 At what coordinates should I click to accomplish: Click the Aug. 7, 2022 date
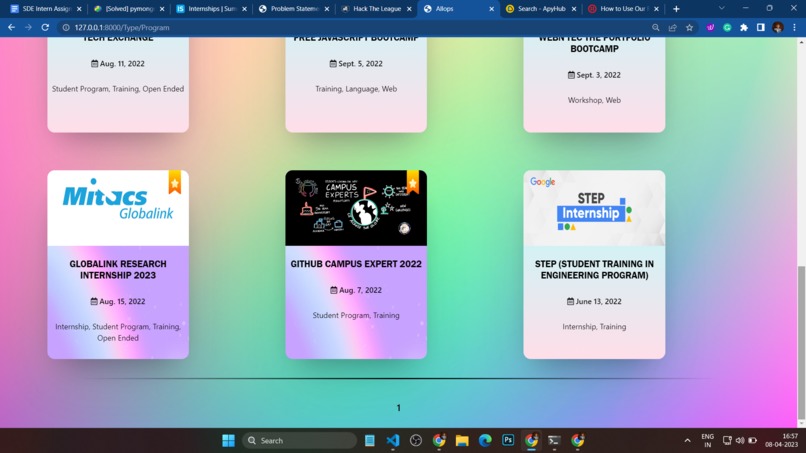tap(356, 290)
